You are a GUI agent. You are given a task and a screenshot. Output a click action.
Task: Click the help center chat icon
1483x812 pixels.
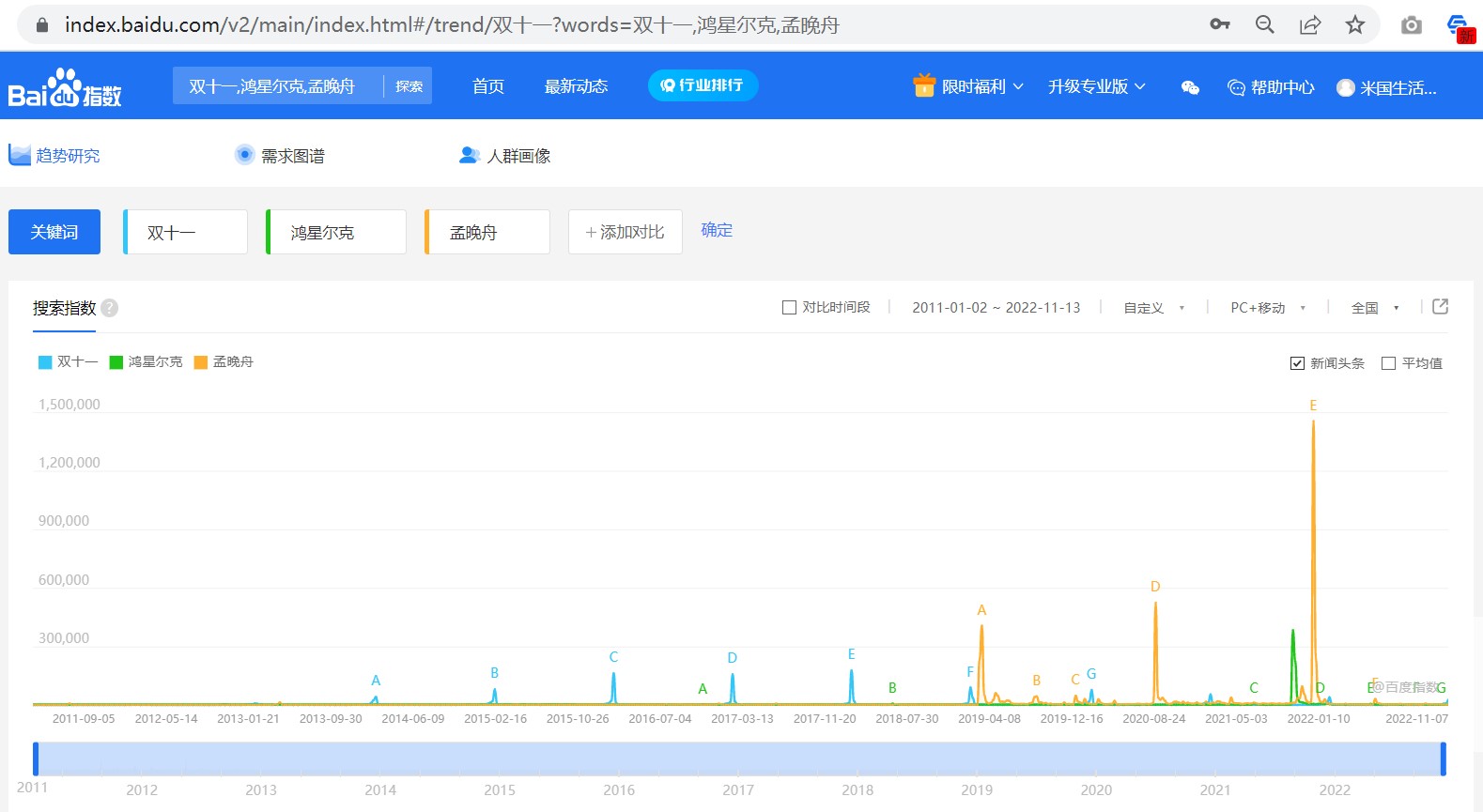click(x=1236, y=87)
